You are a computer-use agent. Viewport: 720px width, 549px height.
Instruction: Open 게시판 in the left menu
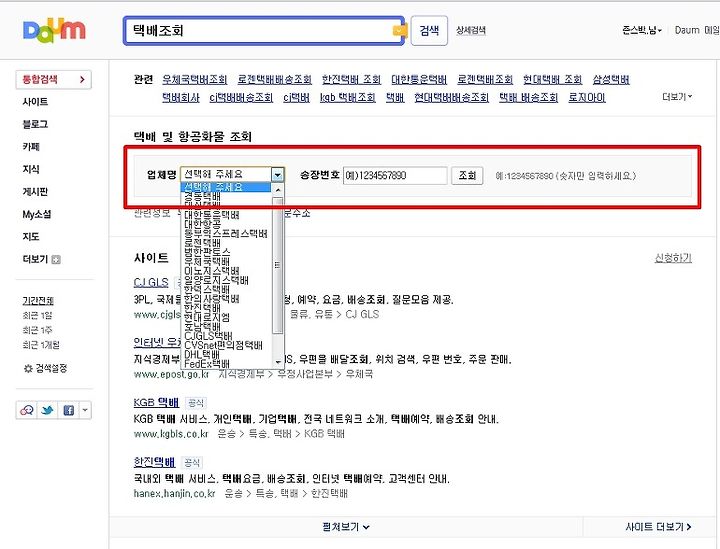click(35, 192)
